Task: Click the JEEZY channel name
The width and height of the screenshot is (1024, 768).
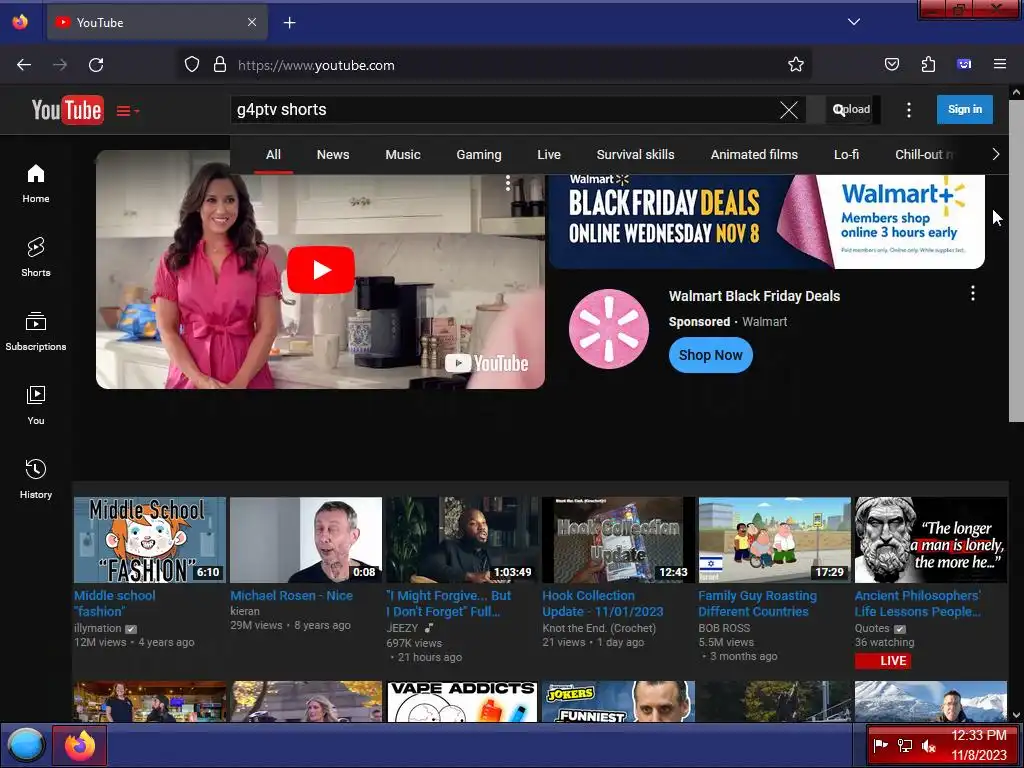Action: (402, 628)
